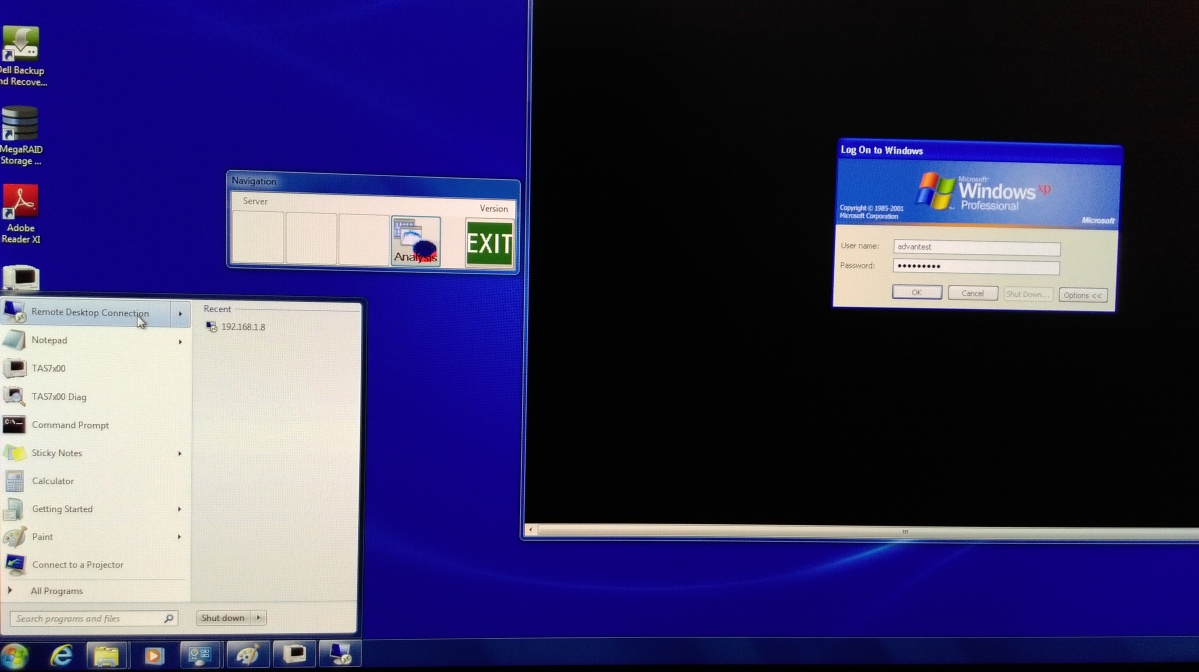Click OK in Log On dialog
1199x672 pixels.
[916, 293]
